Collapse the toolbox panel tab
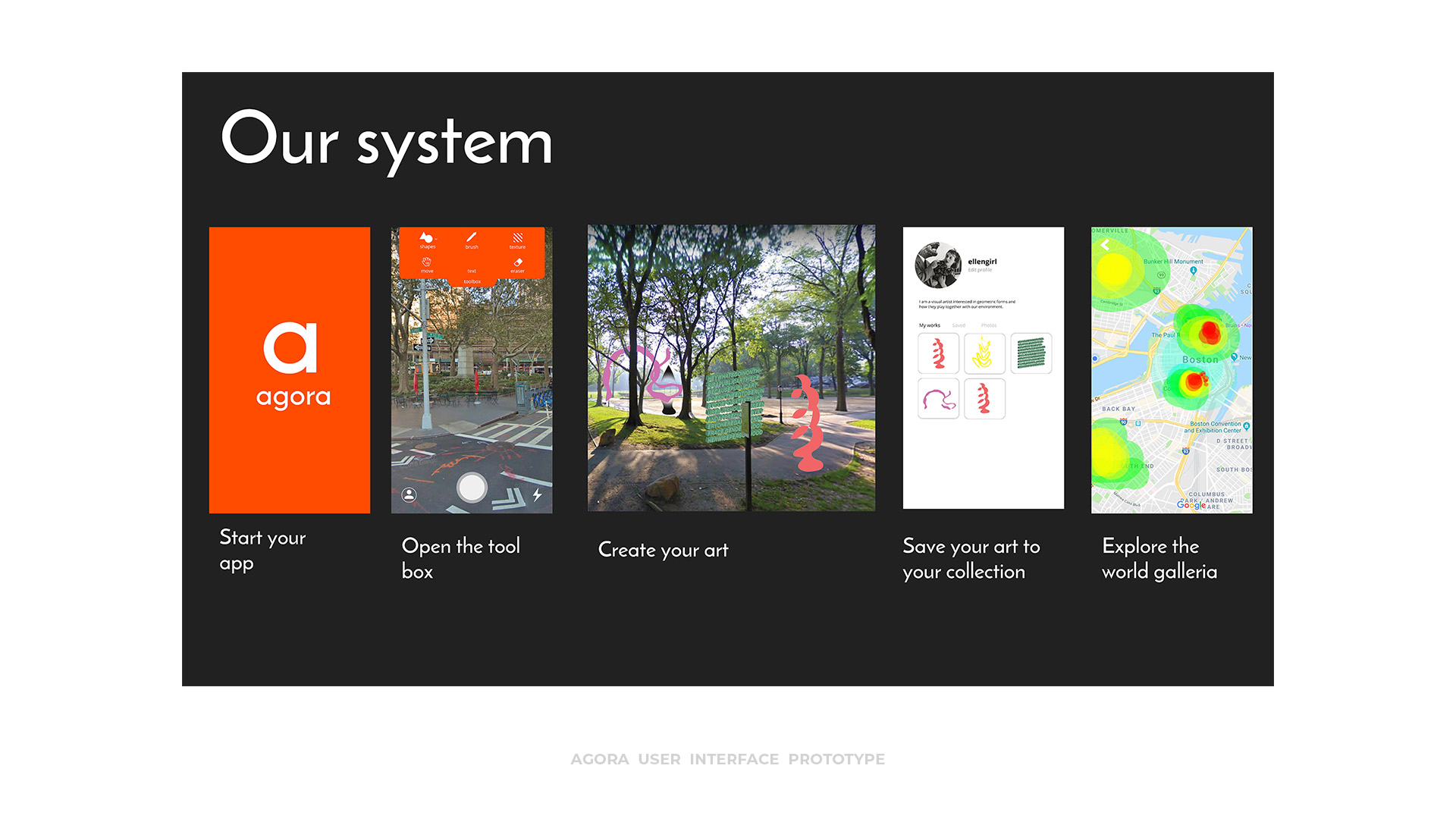The width and height of the screenshot is (1456, 819). 472,281
